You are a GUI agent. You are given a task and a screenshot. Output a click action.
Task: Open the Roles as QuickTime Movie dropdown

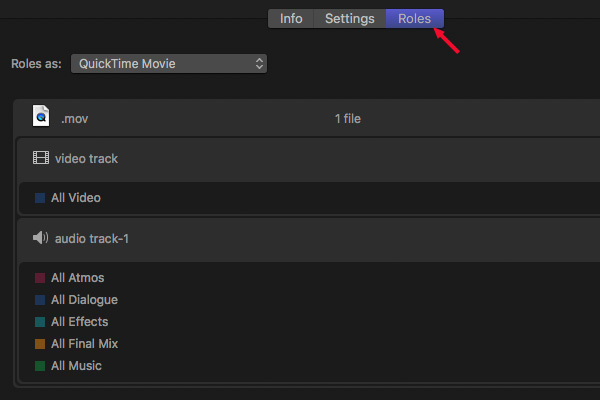(x=169, y=64)
